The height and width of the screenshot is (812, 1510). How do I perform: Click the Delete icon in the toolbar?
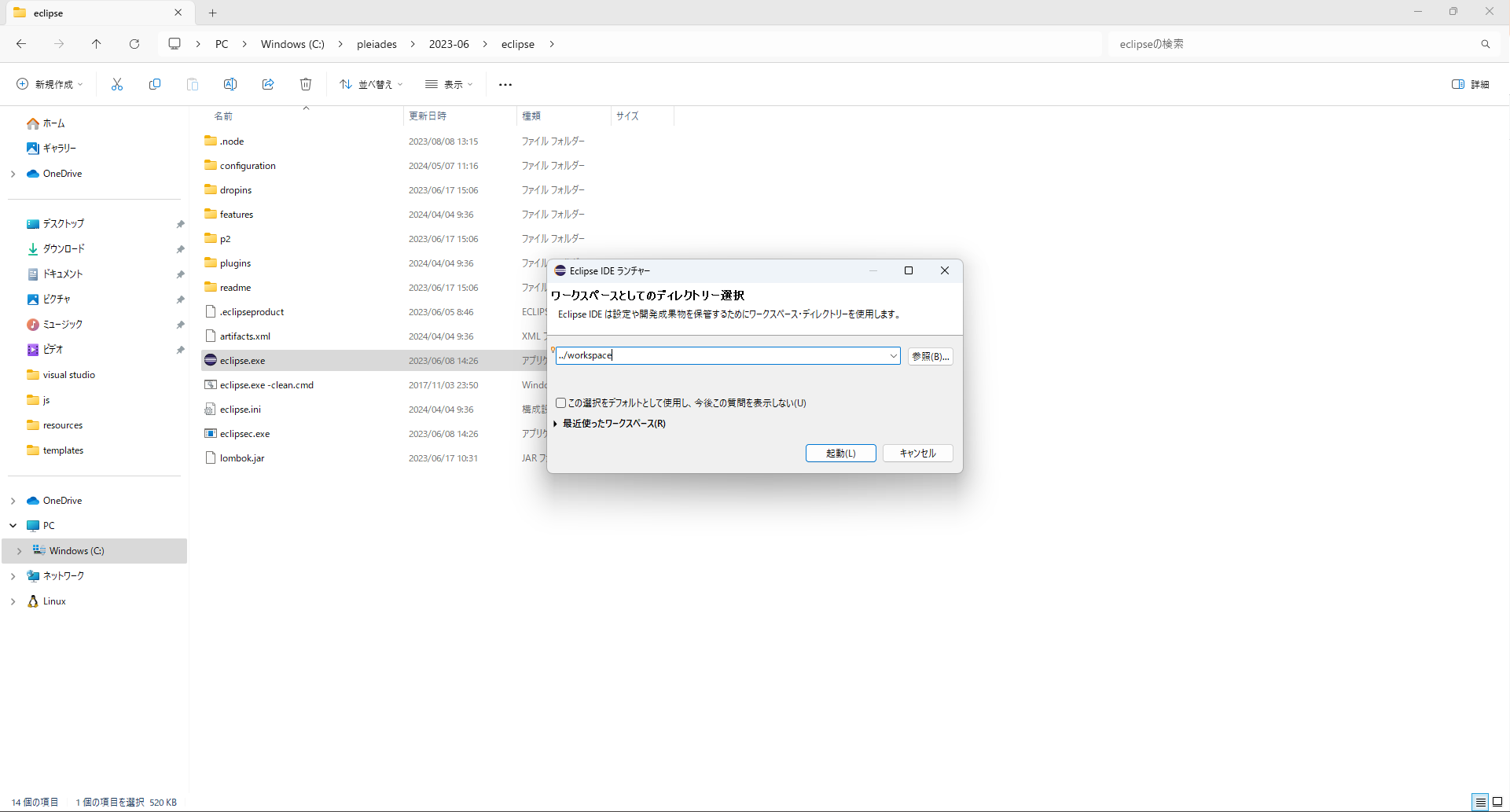tap(306, 84)
